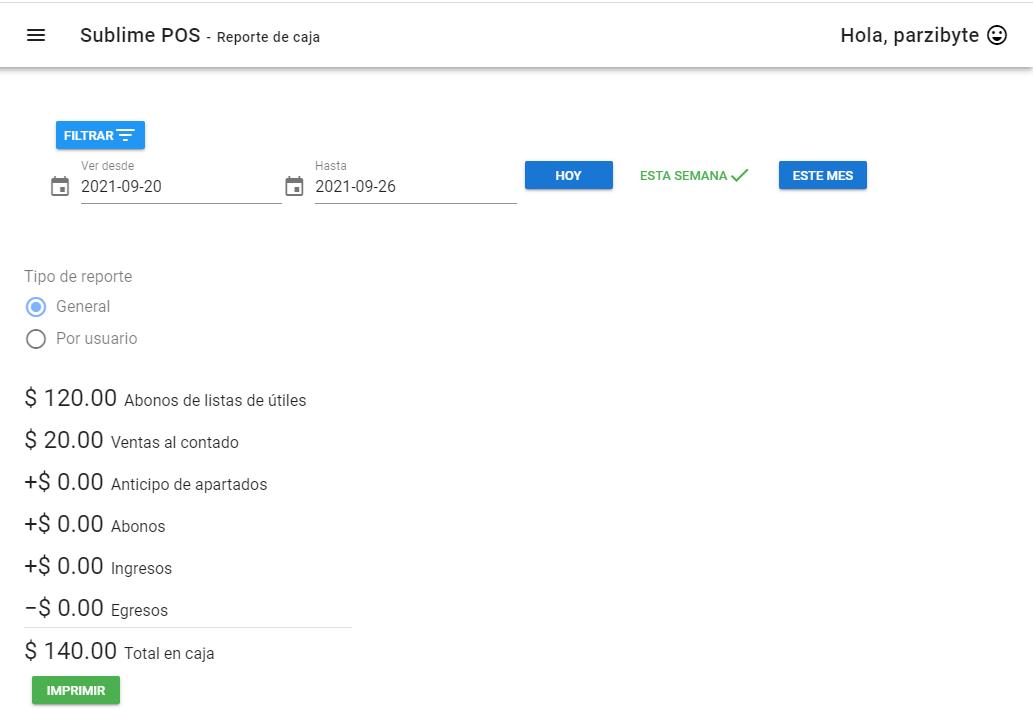Click the FILTRAR filter button

100,135
